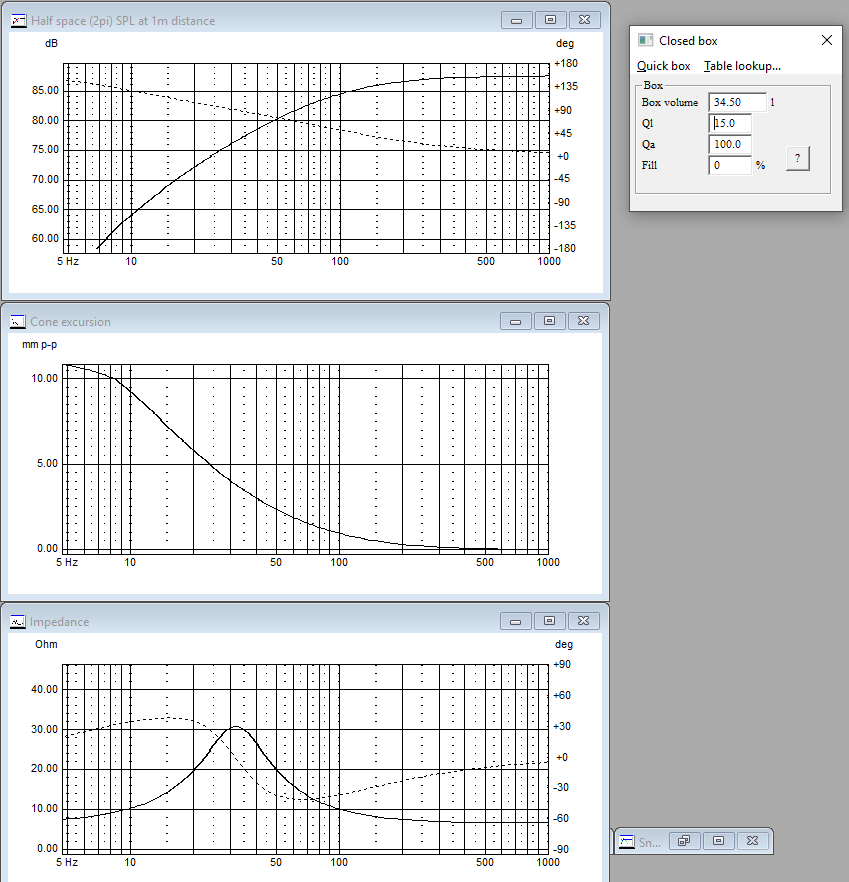Click the Cone excursion window icon
This screenshot has width=849, height=882.
click(x=18, y=322)
